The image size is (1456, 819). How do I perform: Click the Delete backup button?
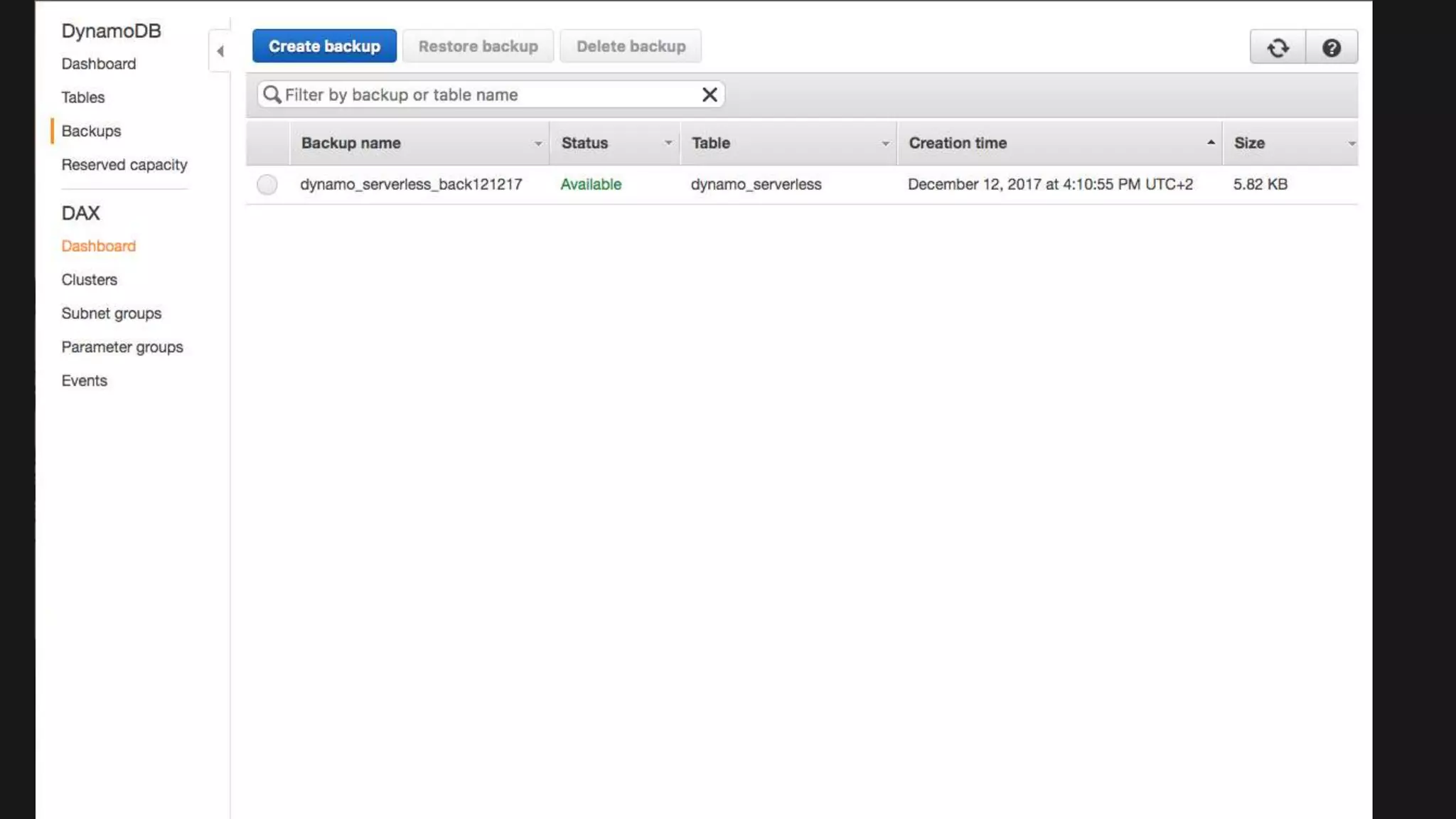(x=631, y=46)
